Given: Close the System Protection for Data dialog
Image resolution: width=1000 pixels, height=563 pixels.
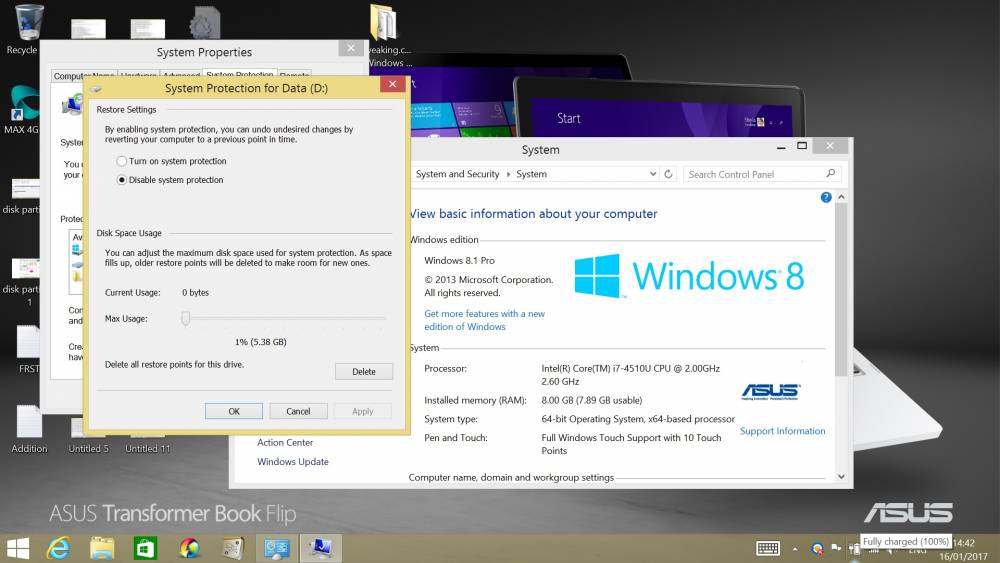Looking at the screenshot, I should point(392,84).
